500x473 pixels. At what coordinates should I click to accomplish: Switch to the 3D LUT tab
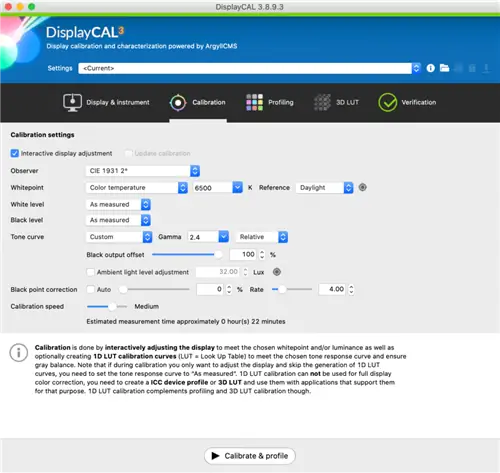pos(336,102)
